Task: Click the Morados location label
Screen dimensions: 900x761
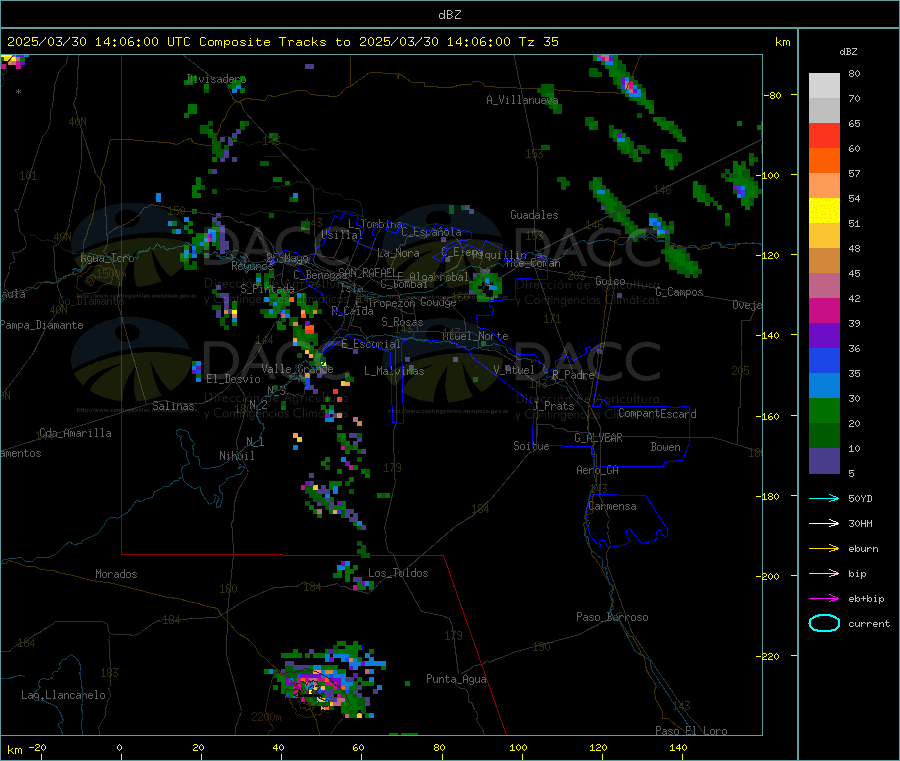Action: tap(116, 574)
